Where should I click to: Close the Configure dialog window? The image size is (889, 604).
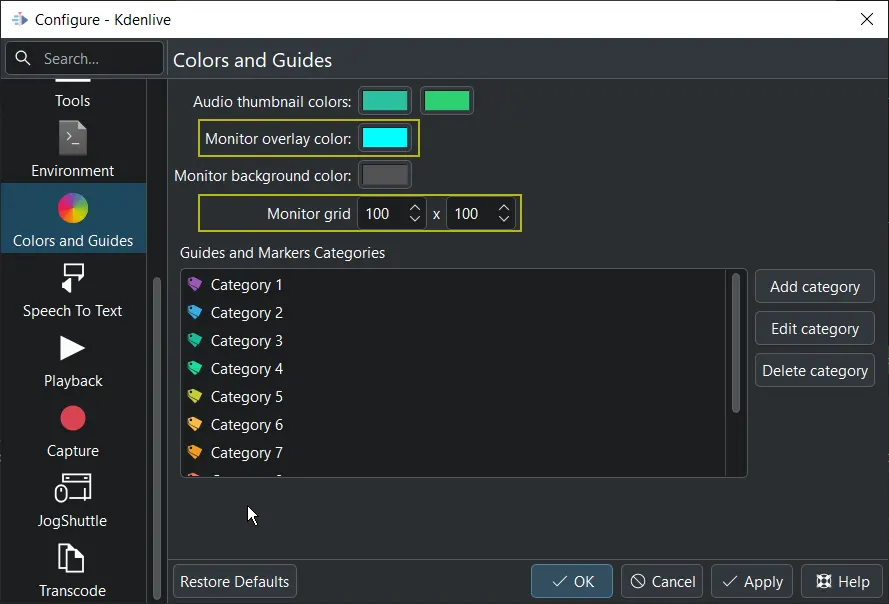866,19
